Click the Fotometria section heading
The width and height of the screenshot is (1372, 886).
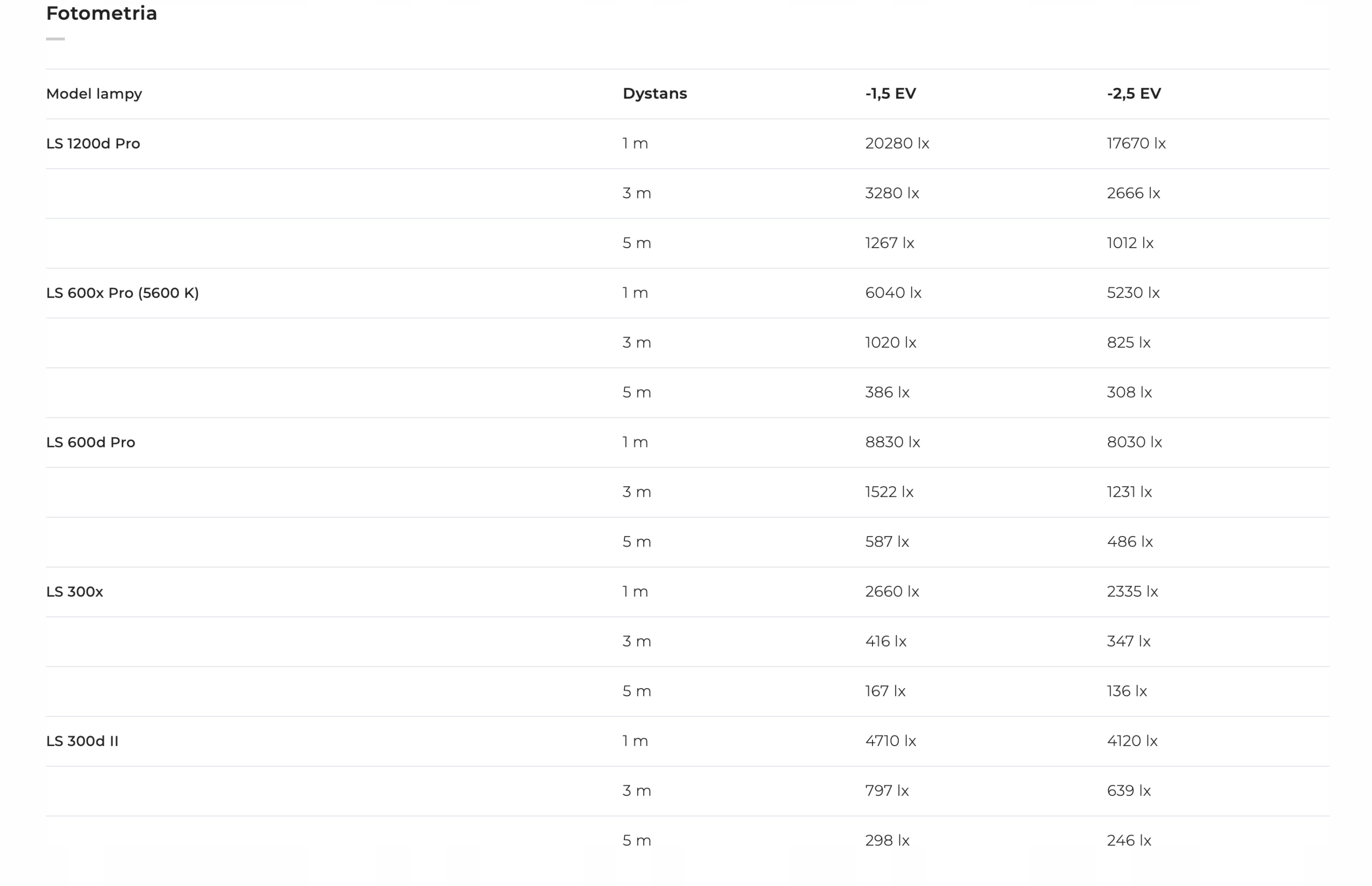(x=101, y=13)
